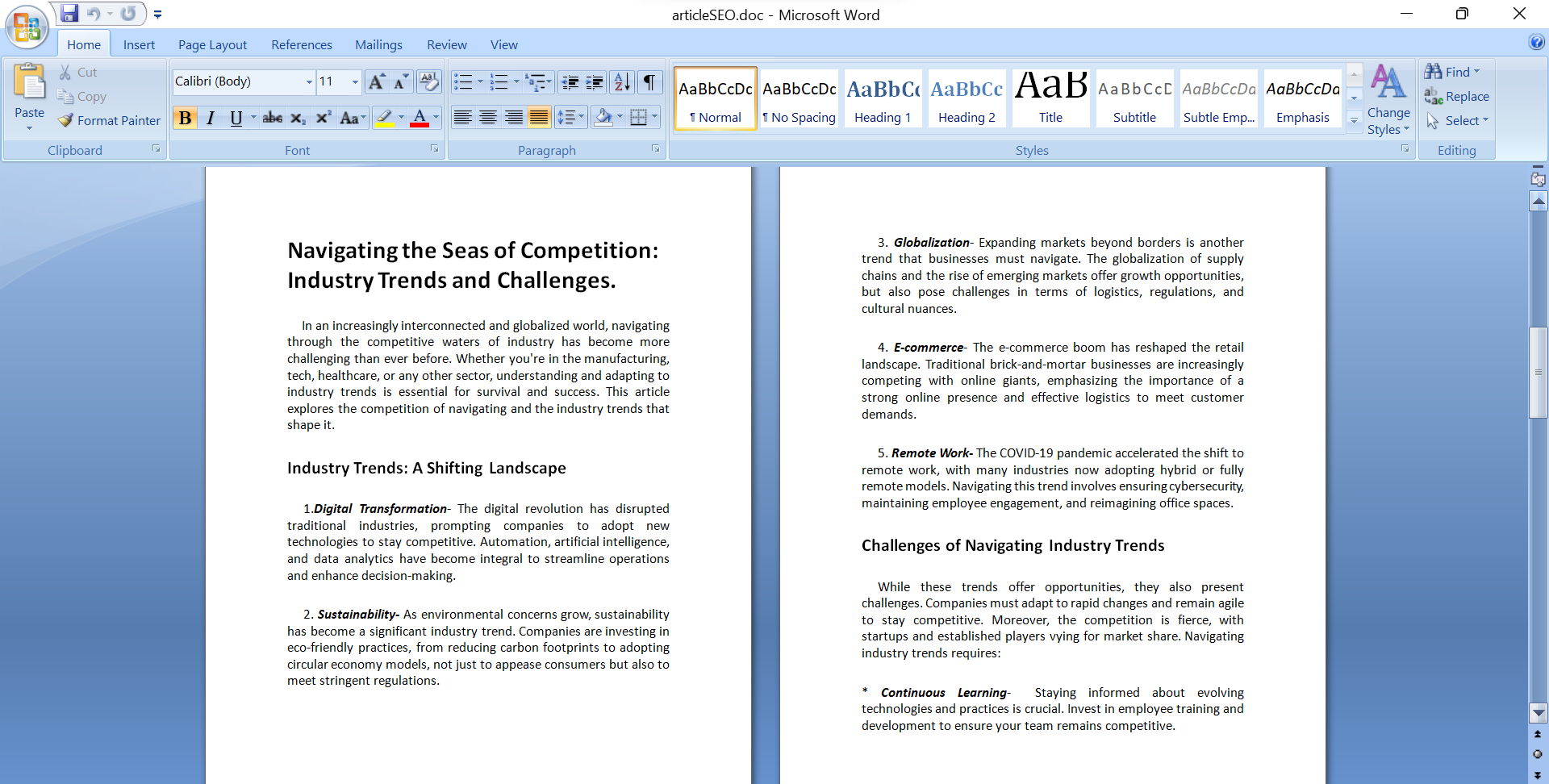
Task: Apply the Subtitle style
Action: pos(1134,98)
